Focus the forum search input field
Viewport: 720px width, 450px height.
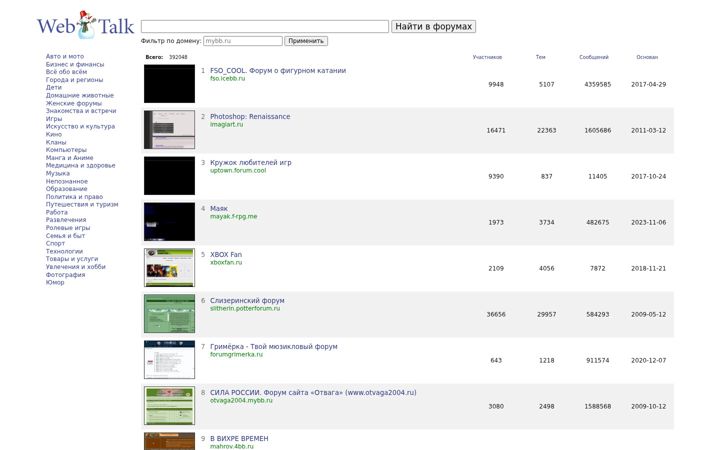click(x=265, y=27)
